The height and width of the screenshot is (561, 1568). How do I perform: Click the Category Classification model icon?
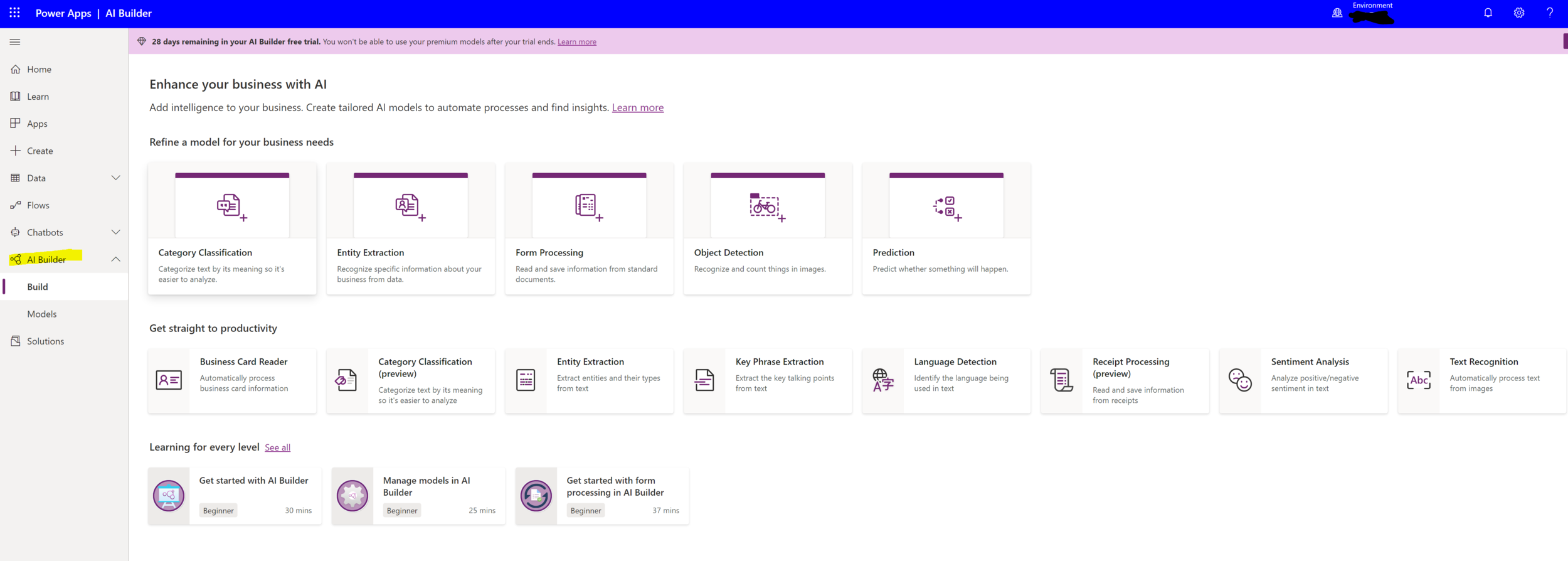point(231,207)
